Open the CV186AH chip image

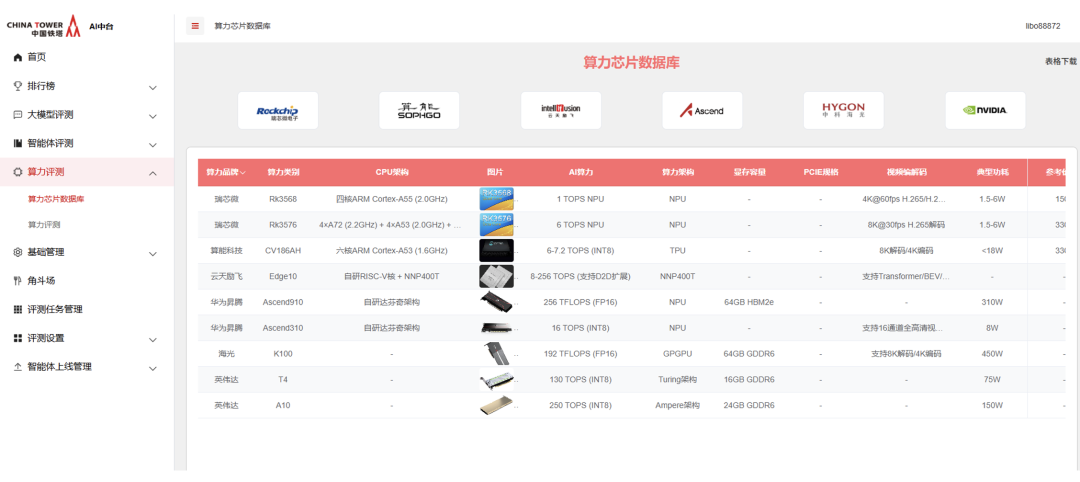496,250
